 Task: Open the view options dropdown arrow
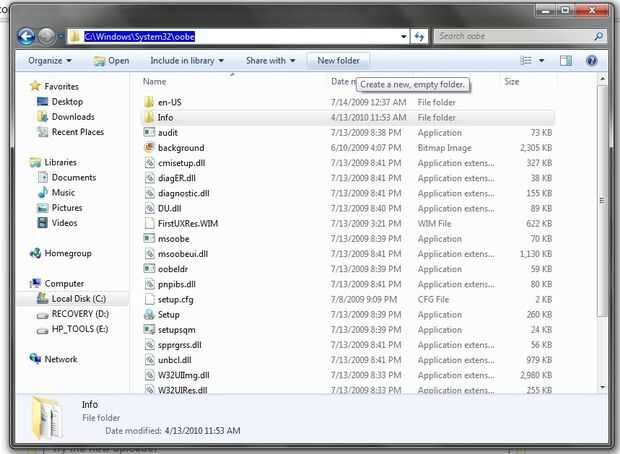click(541, 61)
